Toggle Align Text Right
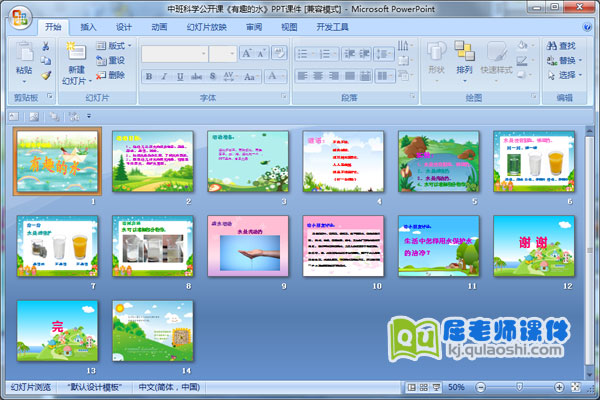600x400 pixels. pyautogui.click(x=334, y=76)
